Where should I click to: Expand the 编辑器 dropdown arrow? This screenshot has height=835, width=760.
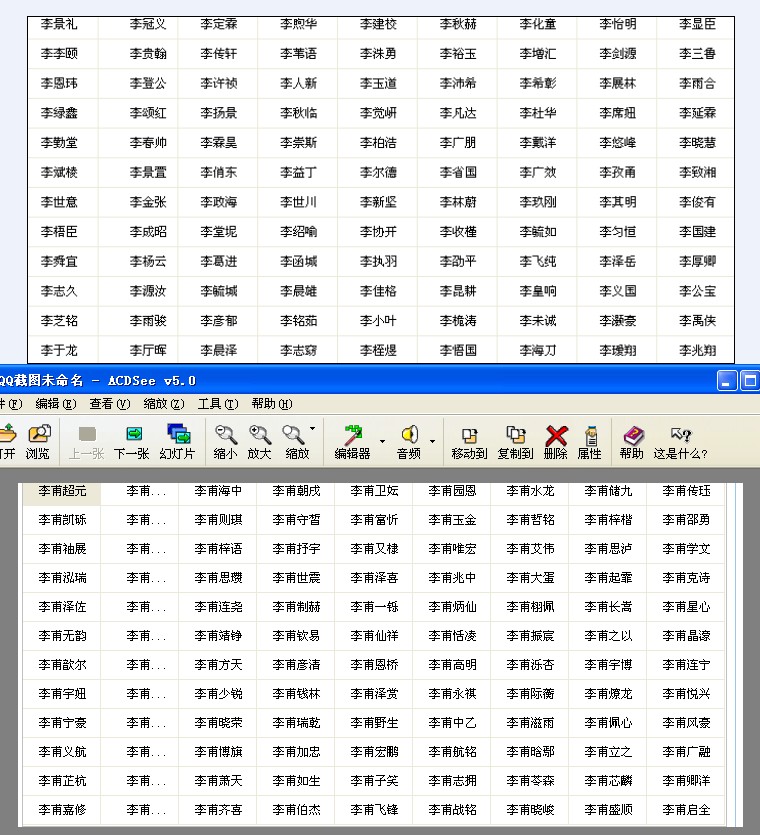[382, 441]
